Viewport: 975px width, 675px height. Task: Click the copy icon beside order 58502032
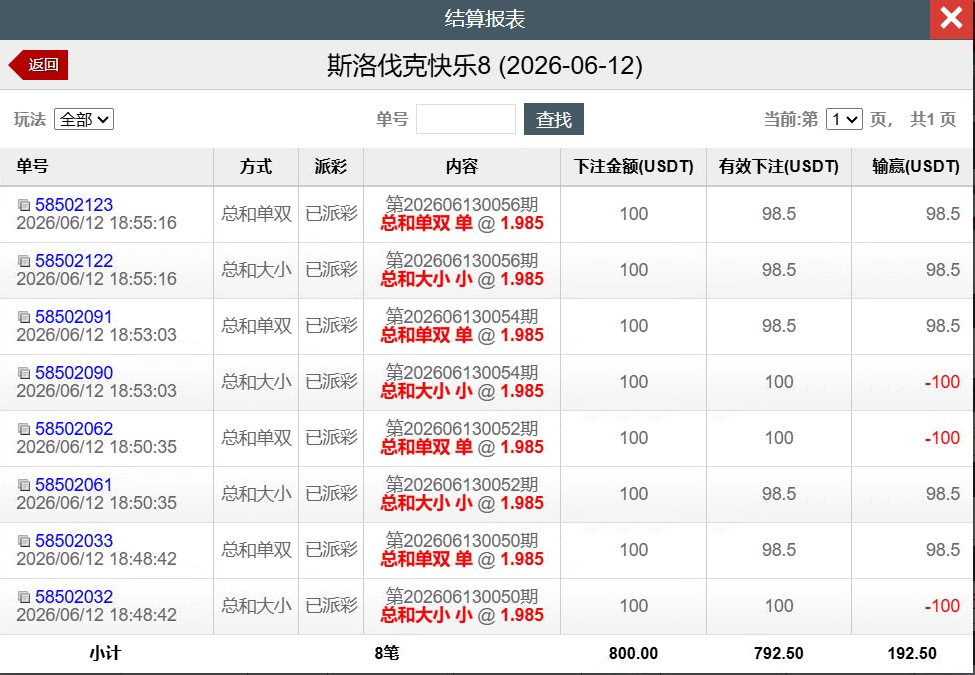[x=24, y=596]
